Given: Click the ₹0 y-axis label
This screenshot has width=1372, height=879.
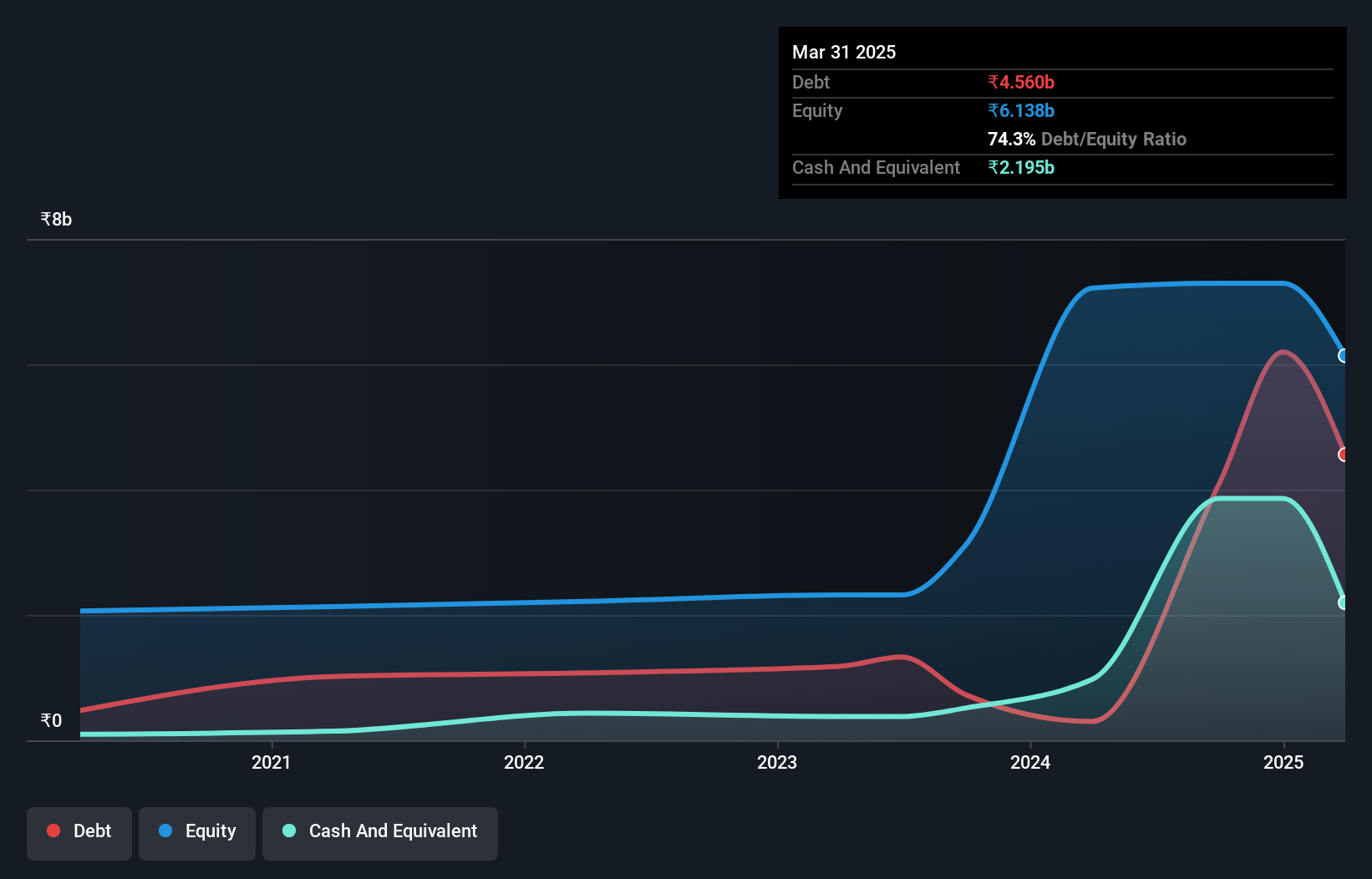Looking at the screenshot, I should click(x=52, y=720).
